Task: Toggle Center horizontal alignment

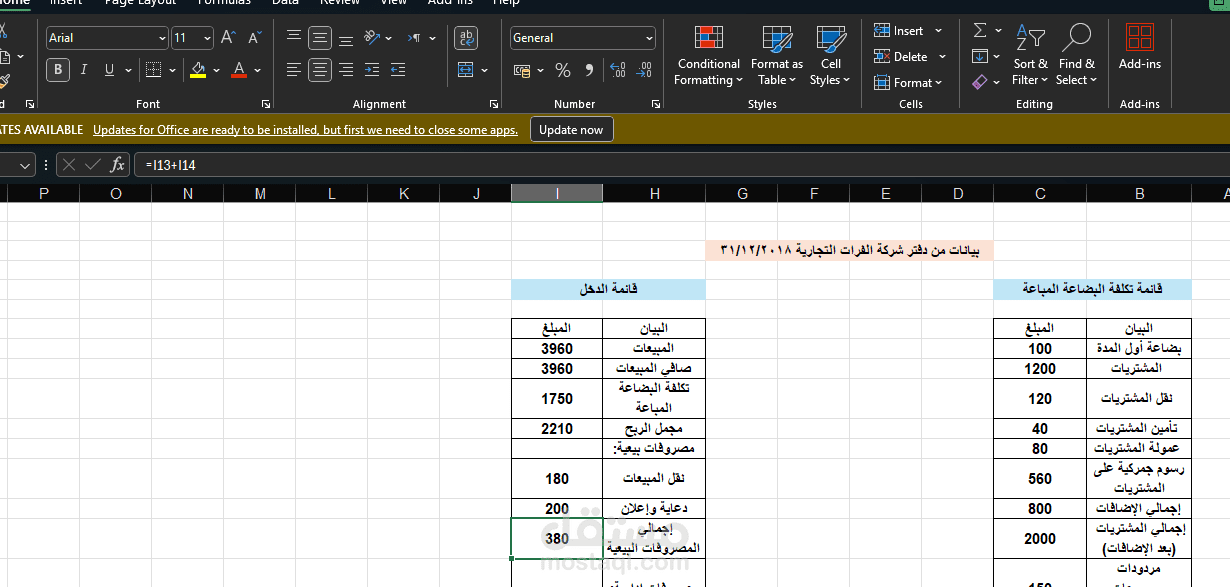Action: coord(320,70)
